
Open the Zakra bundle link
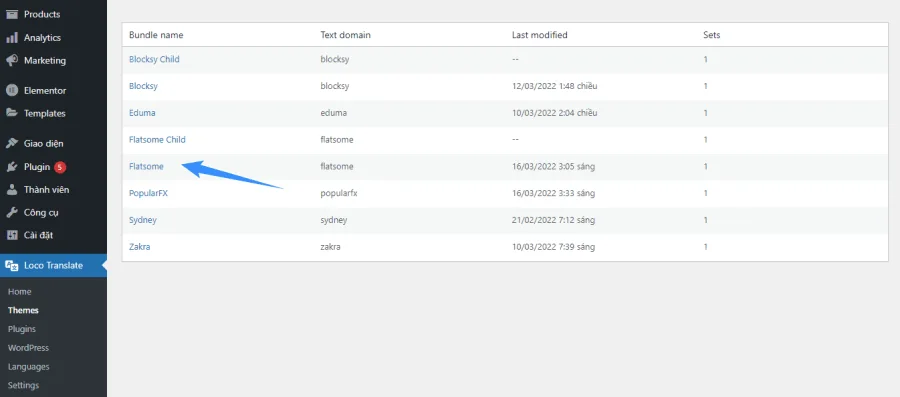tap(140, 247)
